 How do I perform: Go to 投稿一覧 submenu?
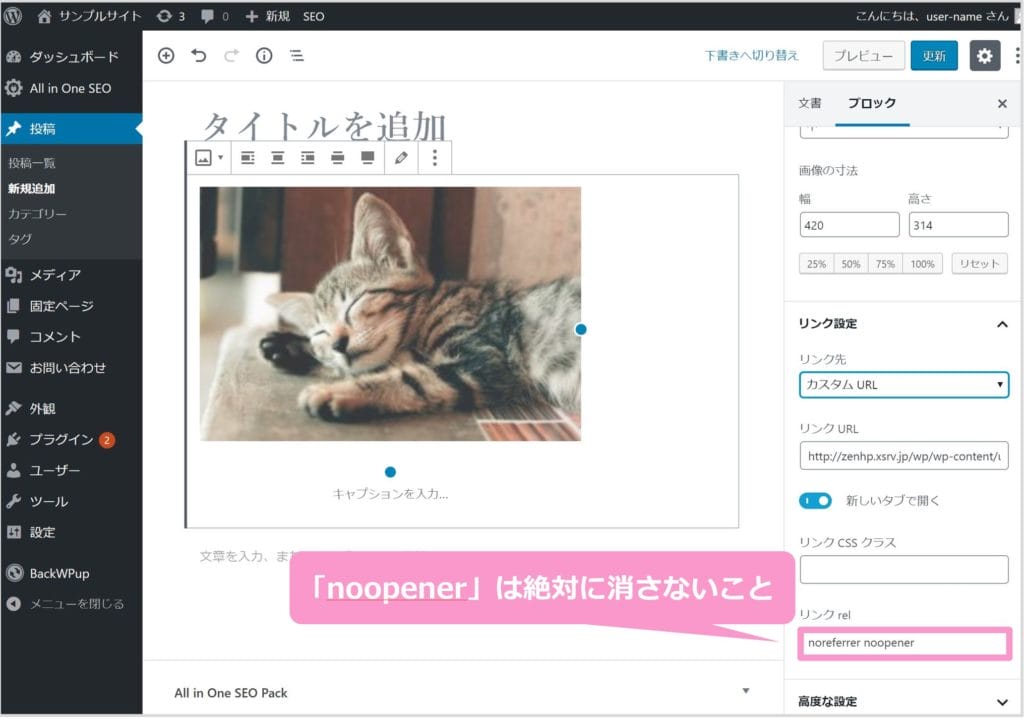pyautogui.click(x=32, y=163)
